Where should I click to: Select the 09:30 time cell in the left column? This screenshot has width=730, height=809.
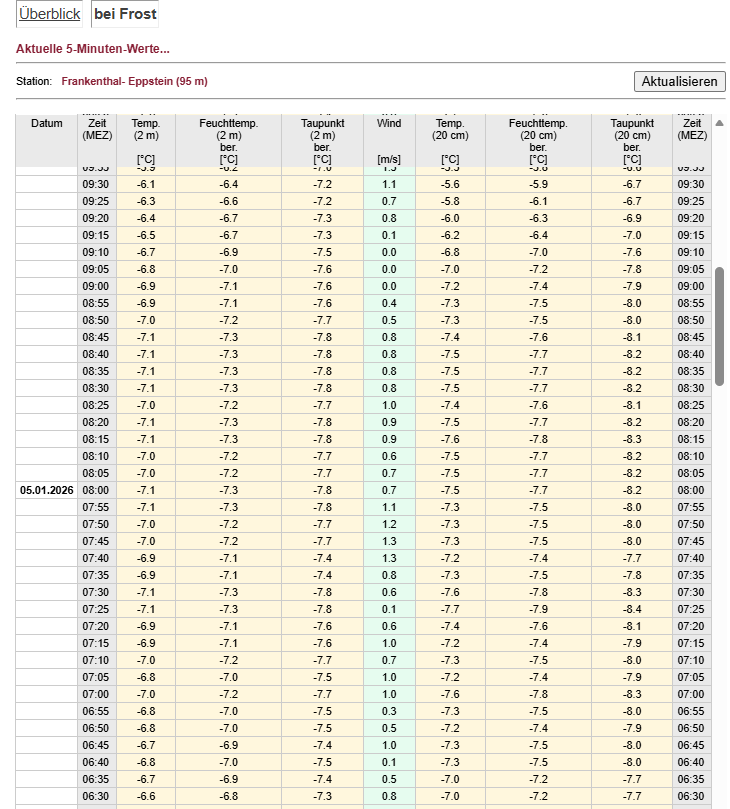point(97,184)
